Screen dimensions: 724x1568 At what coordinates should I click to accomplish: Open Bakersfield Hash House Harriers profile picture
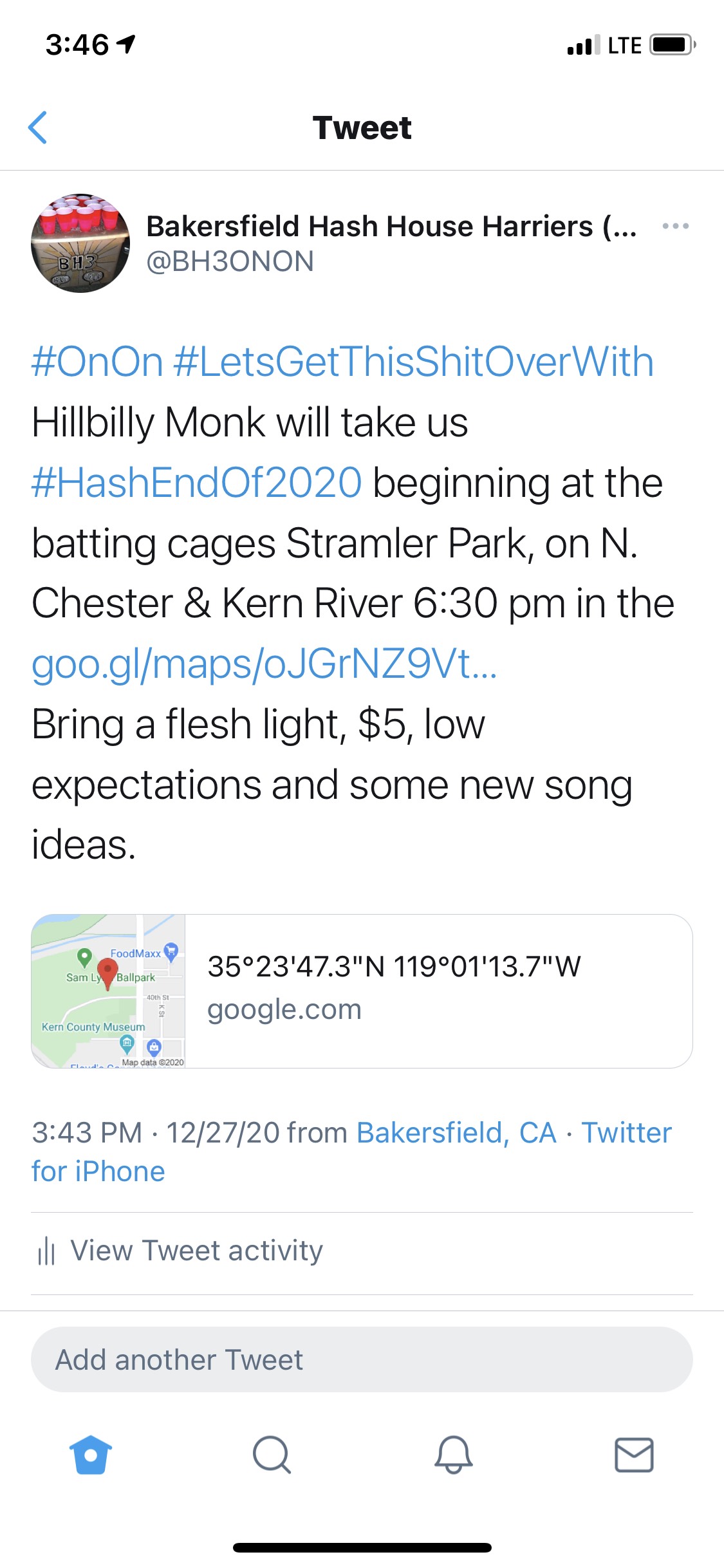pos(80,243)
